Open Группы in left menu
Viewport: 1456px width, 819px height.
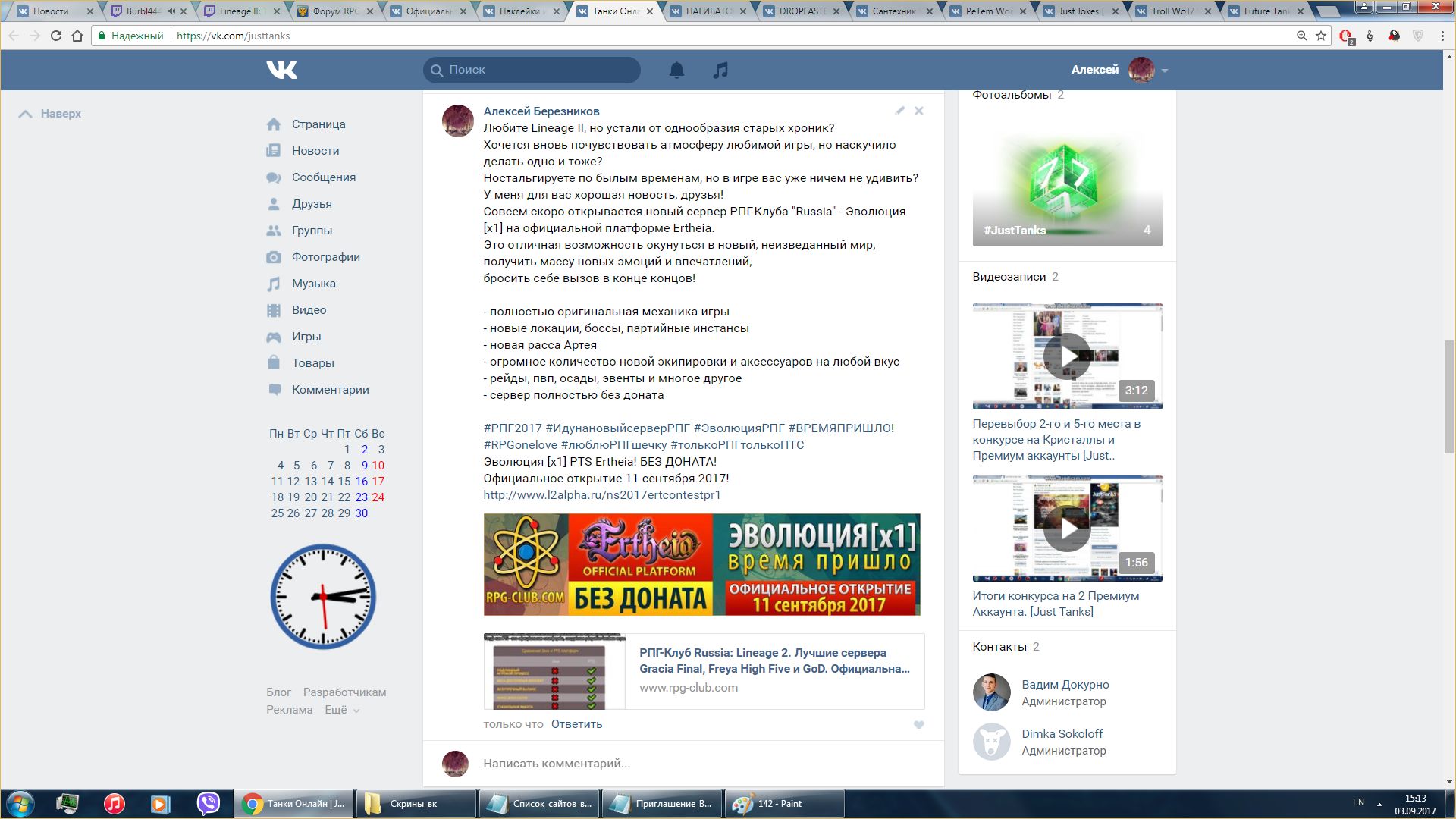312,231
